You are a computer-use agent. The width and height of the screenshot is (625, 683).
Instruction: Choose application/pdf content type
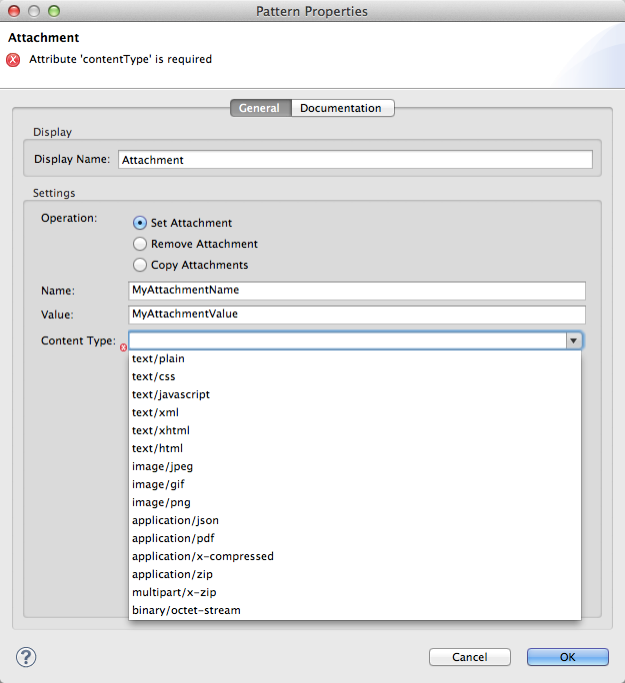pyautogui.click(x=173, y=538)
